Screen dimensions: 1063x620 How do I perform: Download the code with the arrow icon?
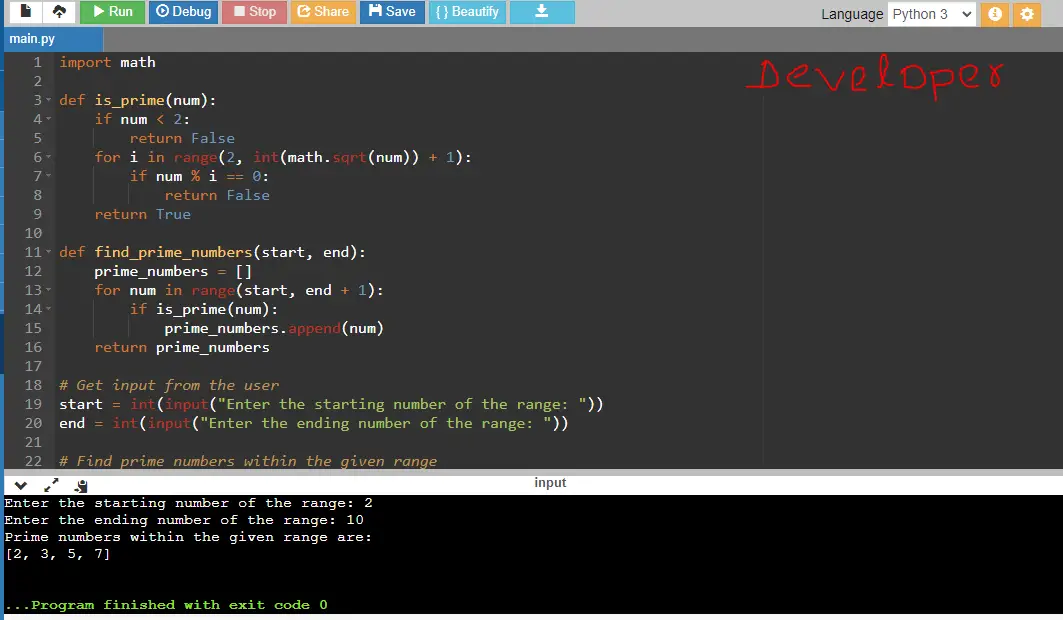click(x=542, y=12)
